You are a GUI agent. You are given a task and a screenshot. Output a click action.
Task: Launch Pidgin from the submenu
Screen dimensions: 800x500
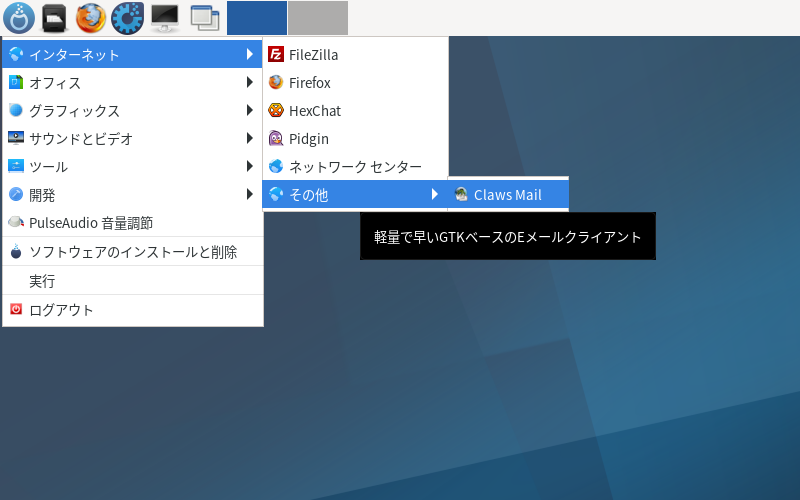(355, 138)
